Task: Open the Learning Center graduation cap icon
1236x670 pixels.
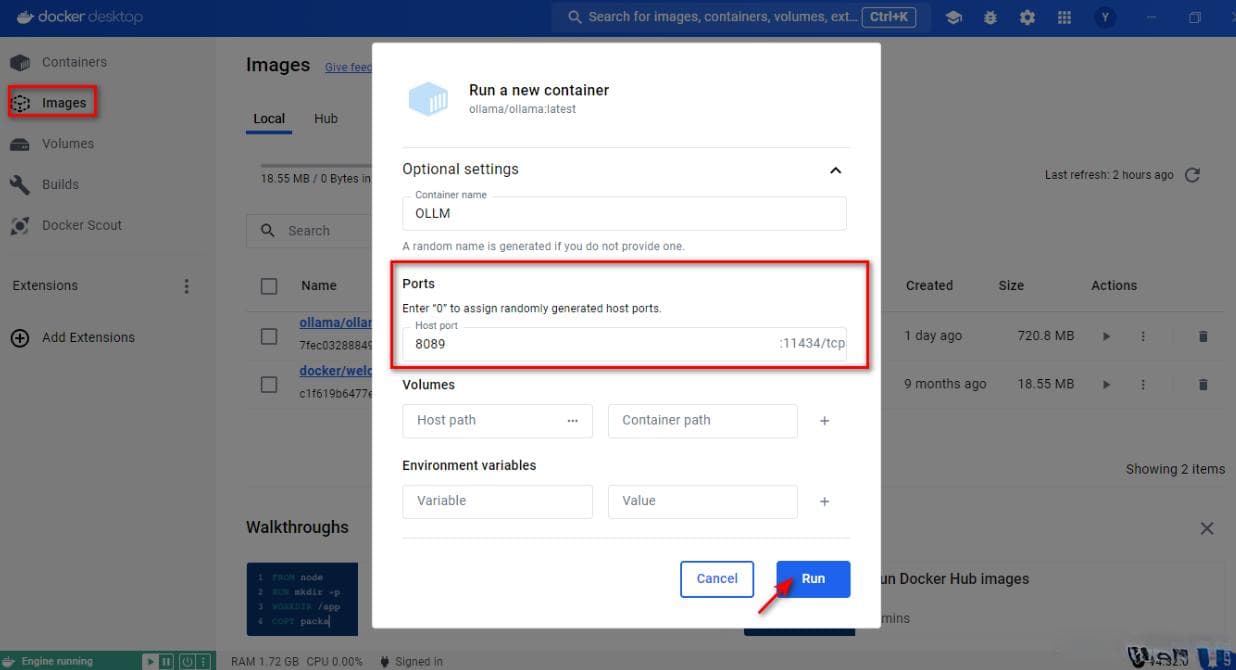Action: click(954, 17)
